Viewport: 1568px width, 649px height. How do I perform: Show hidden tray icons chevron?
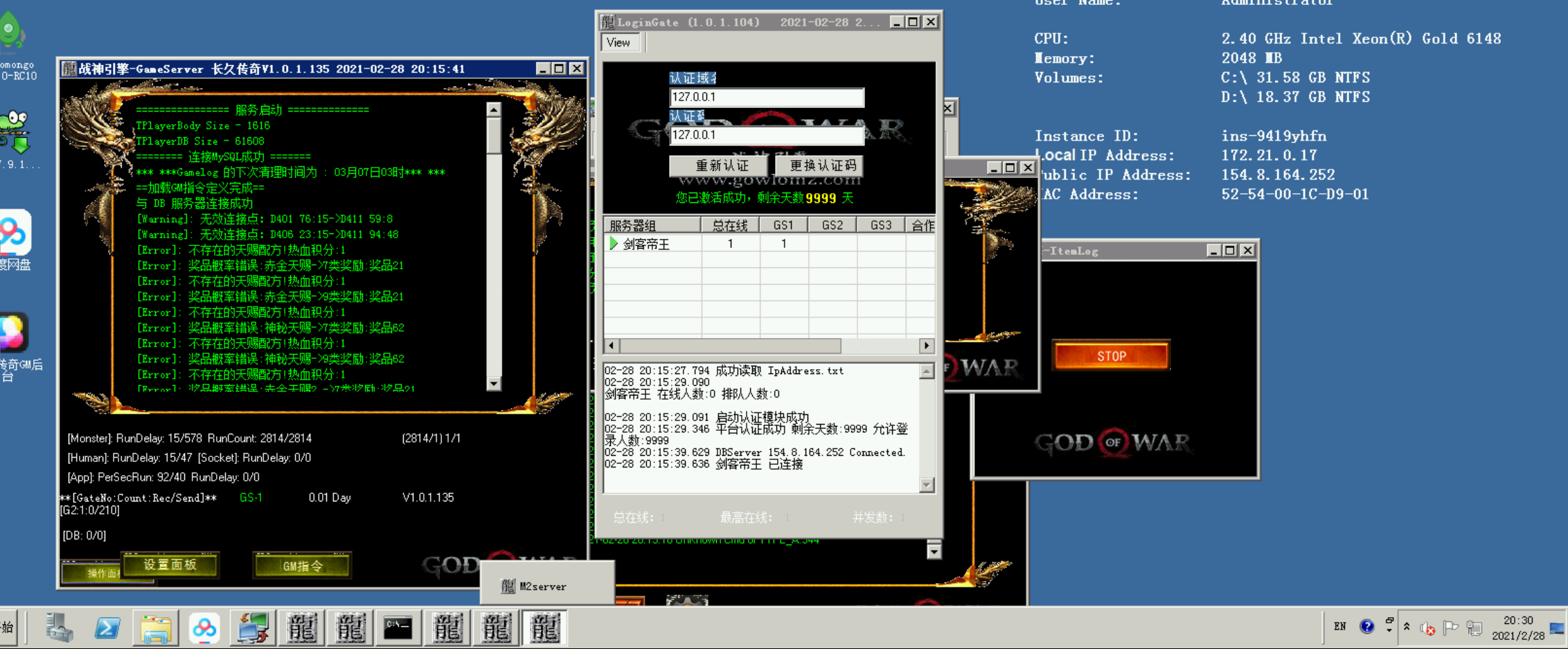[x=1407, y=626]
